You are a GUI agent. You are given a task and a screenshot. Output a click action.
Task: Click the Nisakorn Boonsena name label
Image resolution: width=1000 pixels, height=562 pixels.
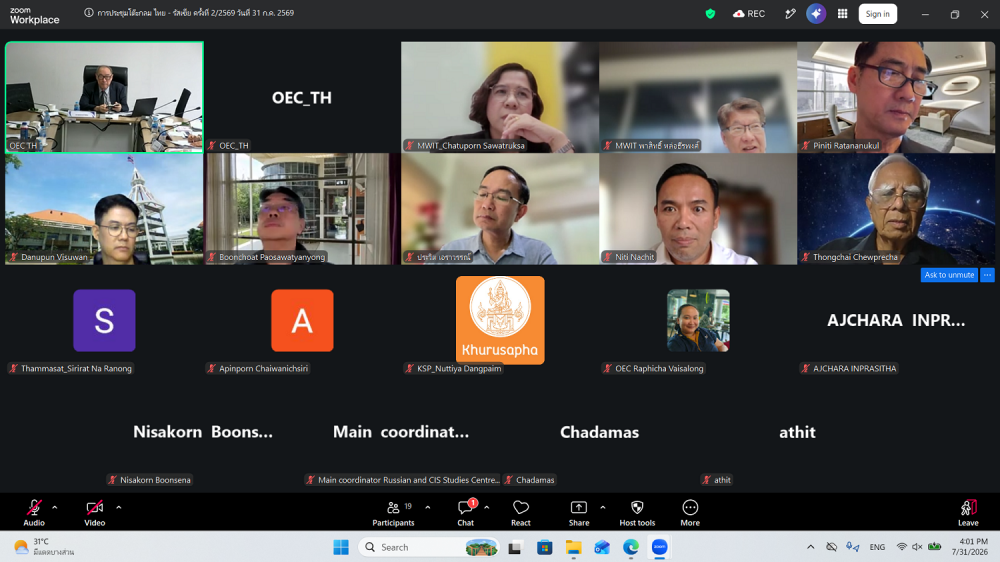click(x=150, y=480)
